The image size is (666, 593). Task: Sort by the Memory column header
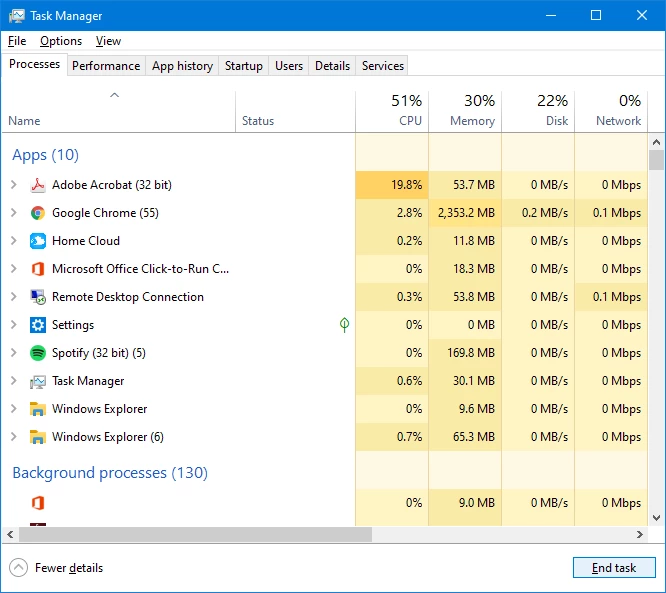pyautogui.click(x=465, y=111)
